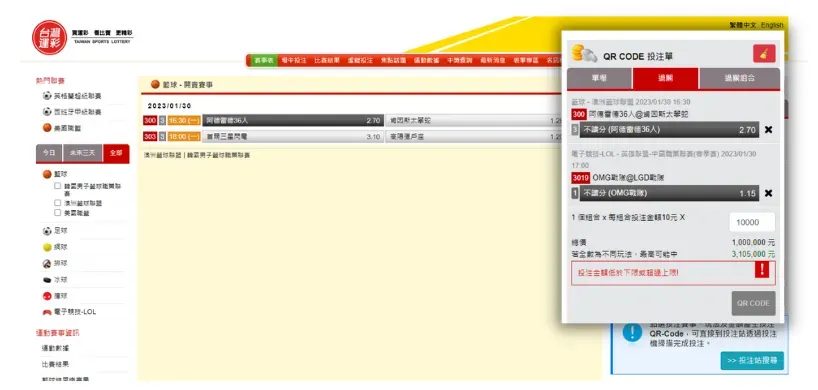Check the 韓國男子籃球職業聯賽 checkbox
The height and width of the screenshot is (390, 818).
pyautogui.click(x=58, y=186)
